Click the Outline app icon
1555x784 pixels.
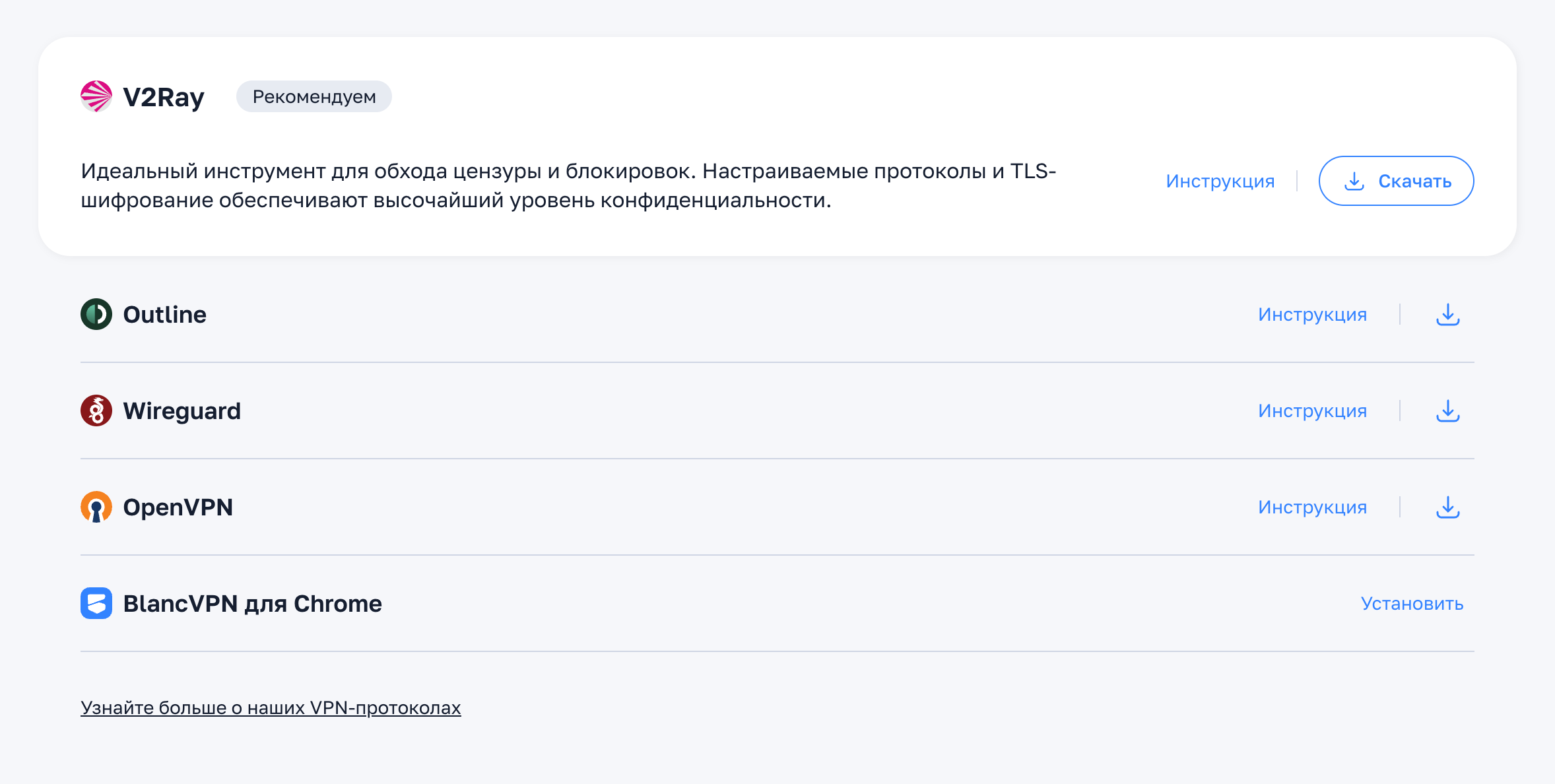pos(96,314)
